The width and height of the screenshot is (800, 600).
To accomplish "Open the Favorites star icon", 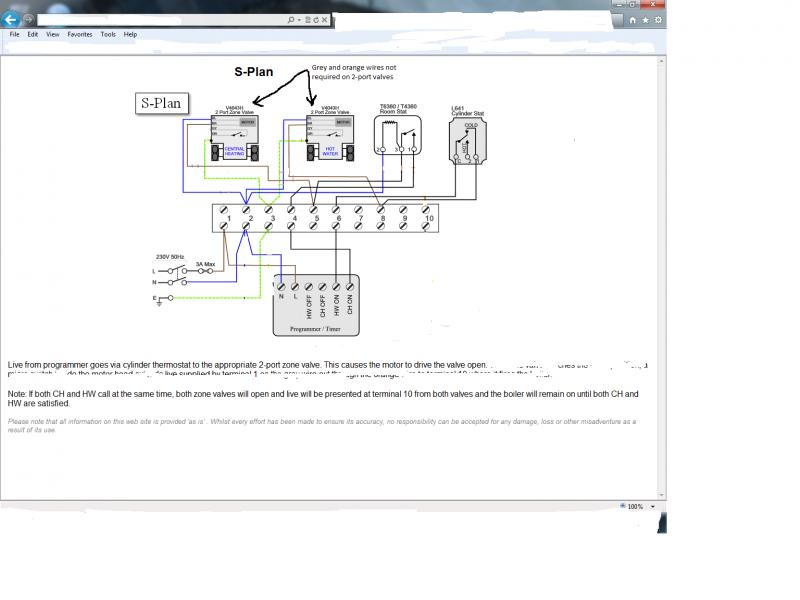I will [646, 19].
